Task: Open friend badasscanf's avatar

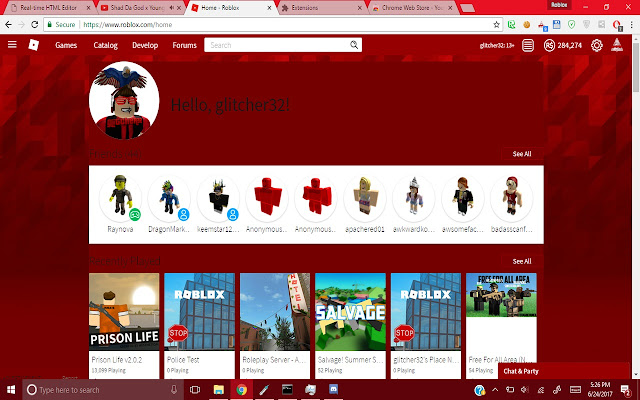Action: coord(511,198)
